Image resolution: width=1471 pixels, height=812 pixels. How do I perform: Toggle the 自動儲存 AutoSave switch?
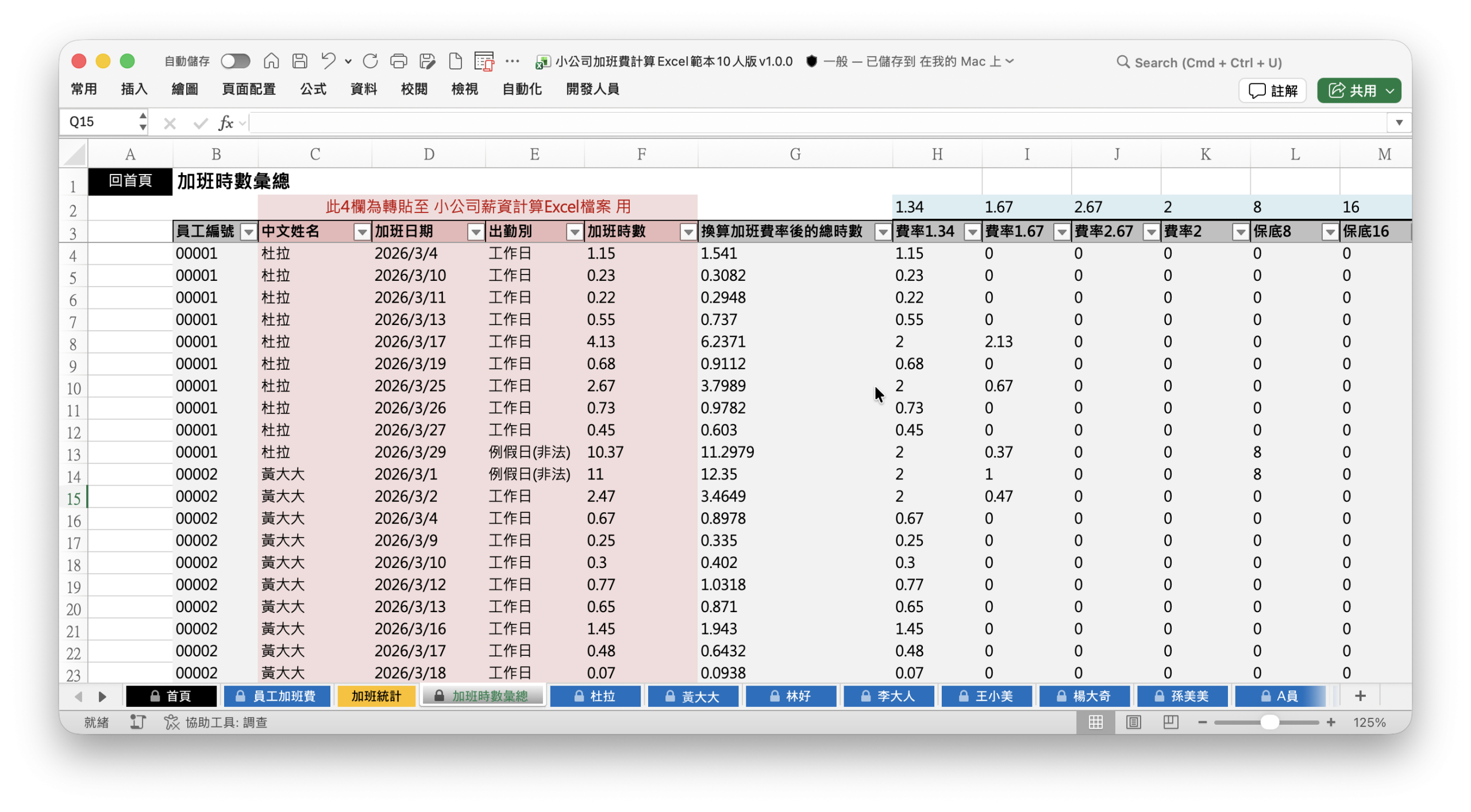(236, 61)
